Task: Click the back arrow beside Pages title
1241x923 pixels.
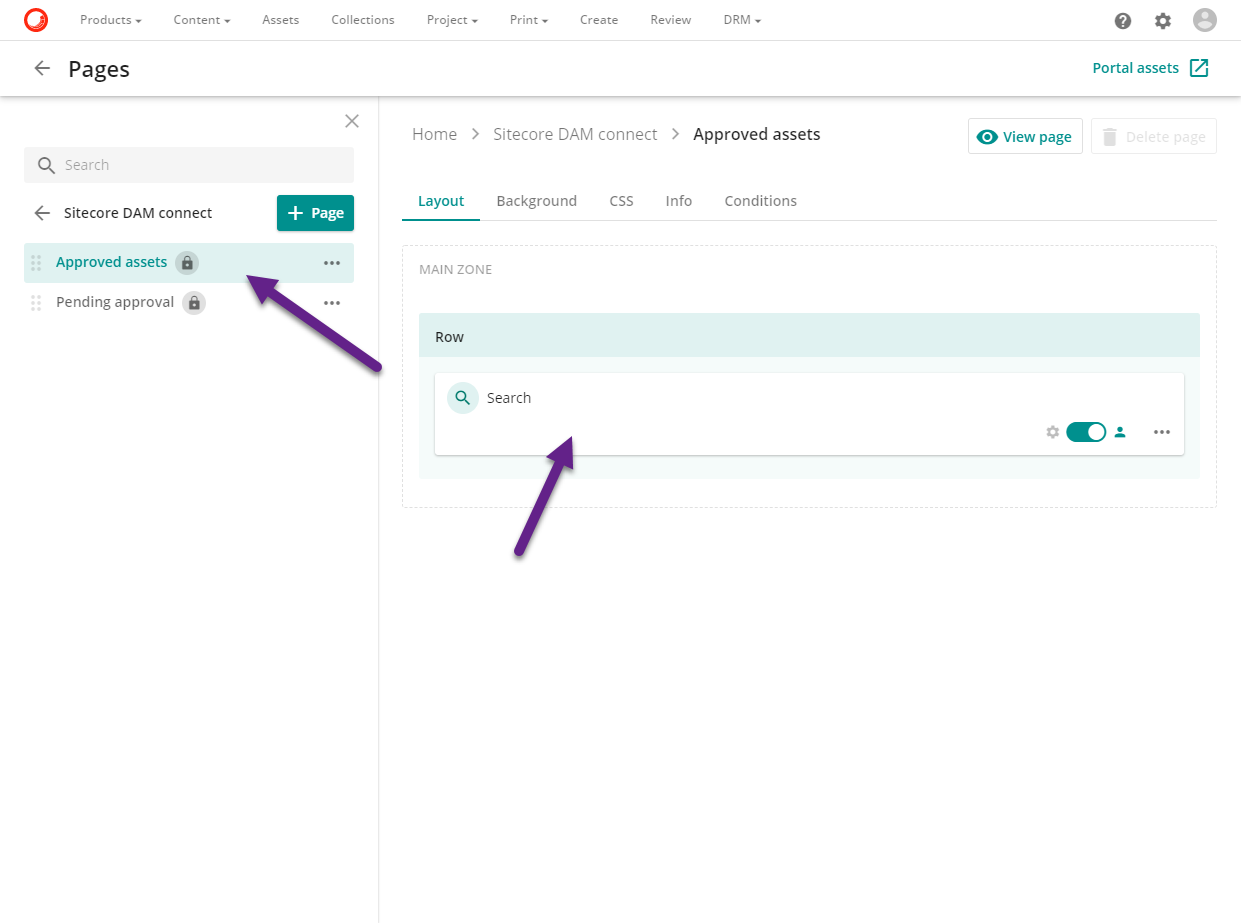Action: point(42,68)
